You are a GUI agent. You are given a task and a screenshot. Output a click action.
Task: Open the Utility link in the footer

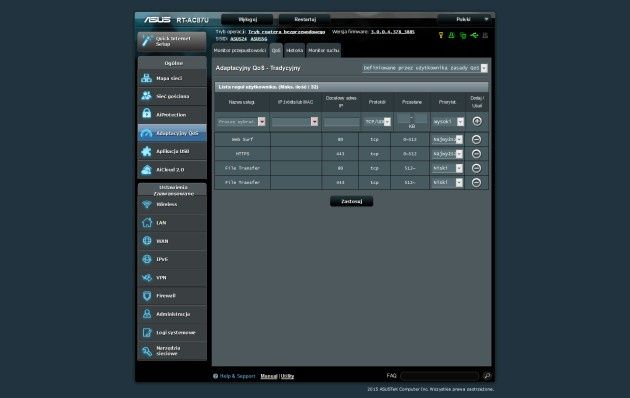287,376
